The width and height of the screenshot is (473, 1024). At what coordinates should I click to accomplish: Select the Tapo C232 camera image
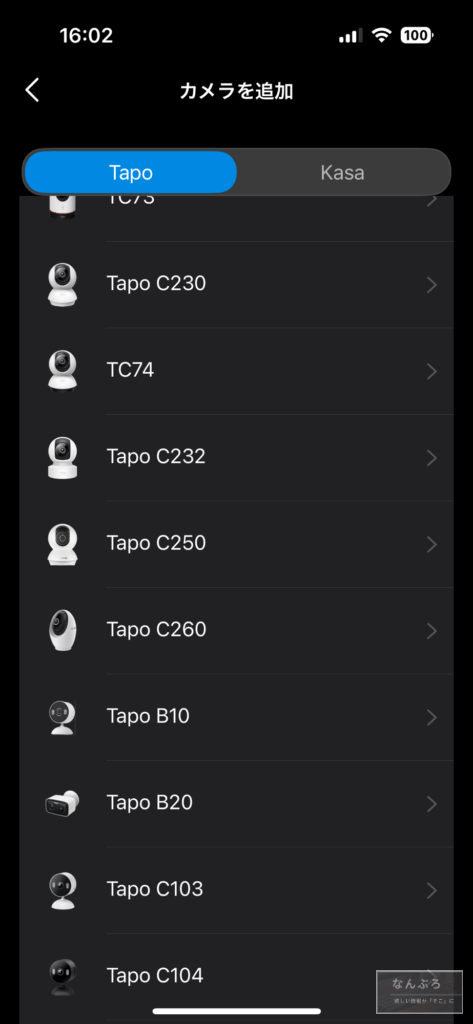63,457
